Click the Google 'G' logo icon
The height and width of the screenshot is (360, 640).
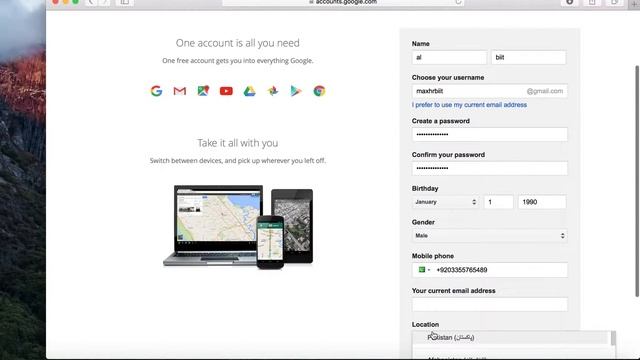click(156, 91)
